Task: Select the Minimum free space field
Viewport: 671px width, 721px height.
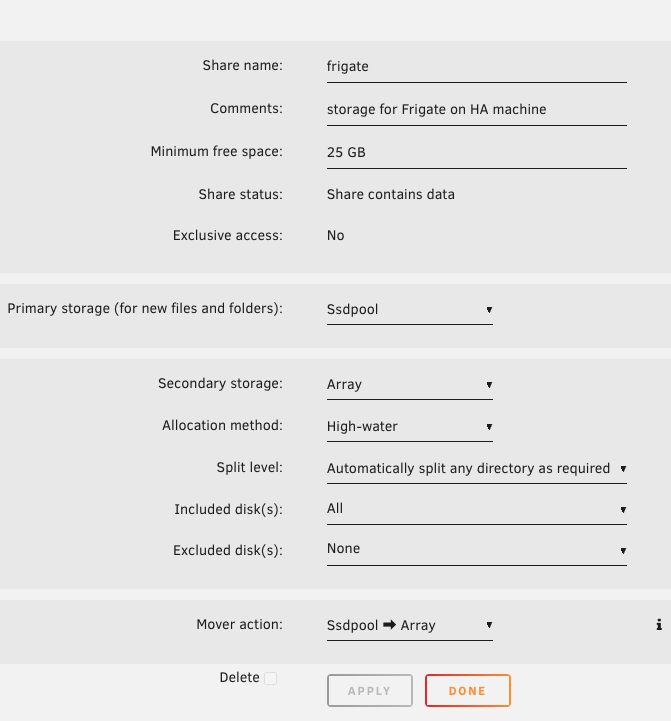Action: (476, 153)
